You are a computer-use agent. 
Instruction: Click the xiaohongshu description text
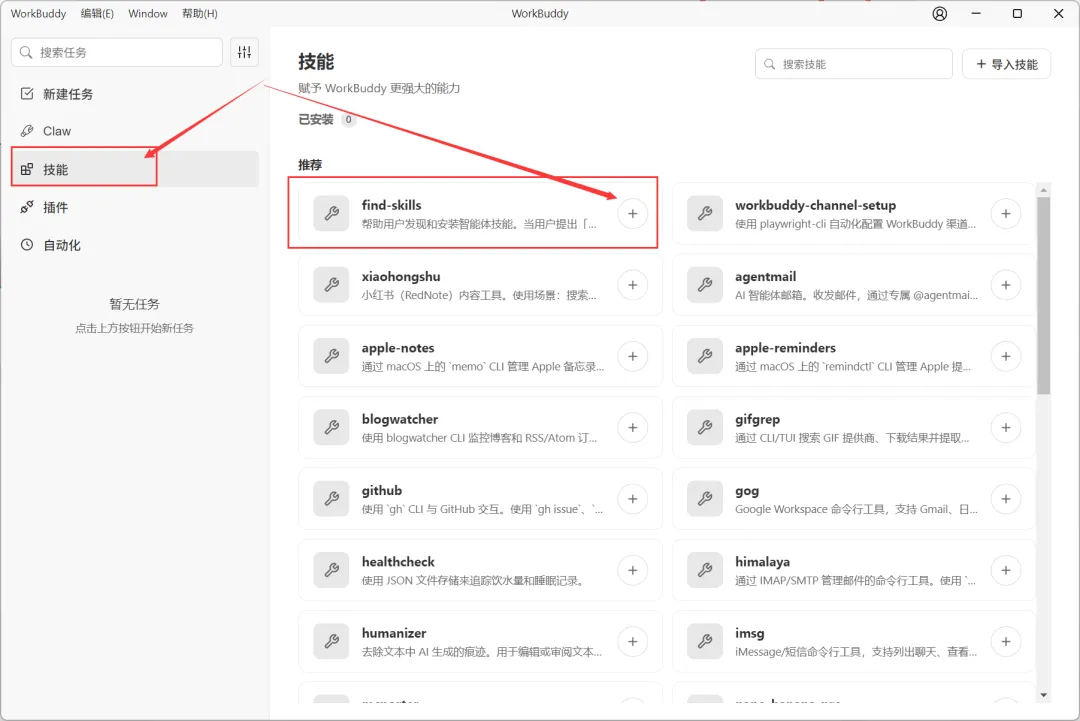coord(479,295)
